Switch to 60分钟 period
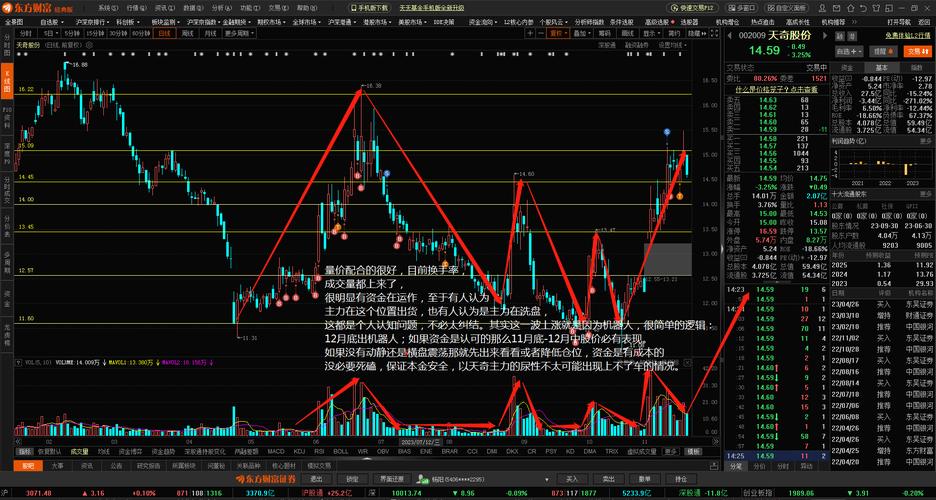Image resolution: width=936 pixels, height=500 pixels. [141, 33]
